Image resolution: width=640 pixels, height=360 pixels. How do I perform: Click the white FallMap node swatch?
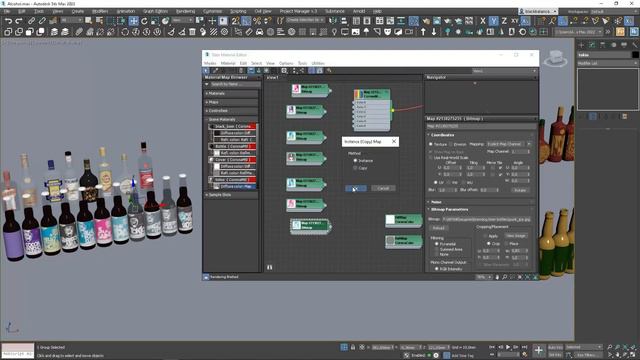[x=391, y=220]
